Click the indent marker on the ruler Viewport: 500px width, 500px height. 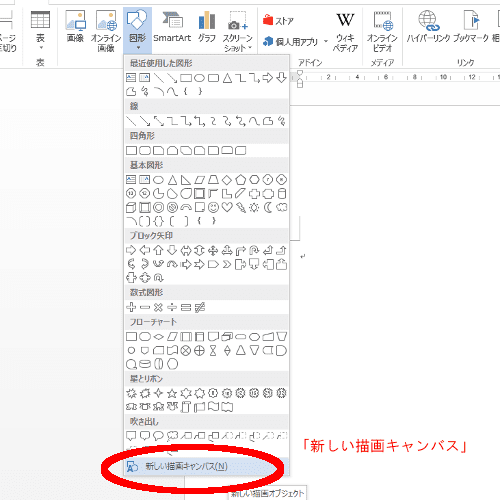[300, 79]
